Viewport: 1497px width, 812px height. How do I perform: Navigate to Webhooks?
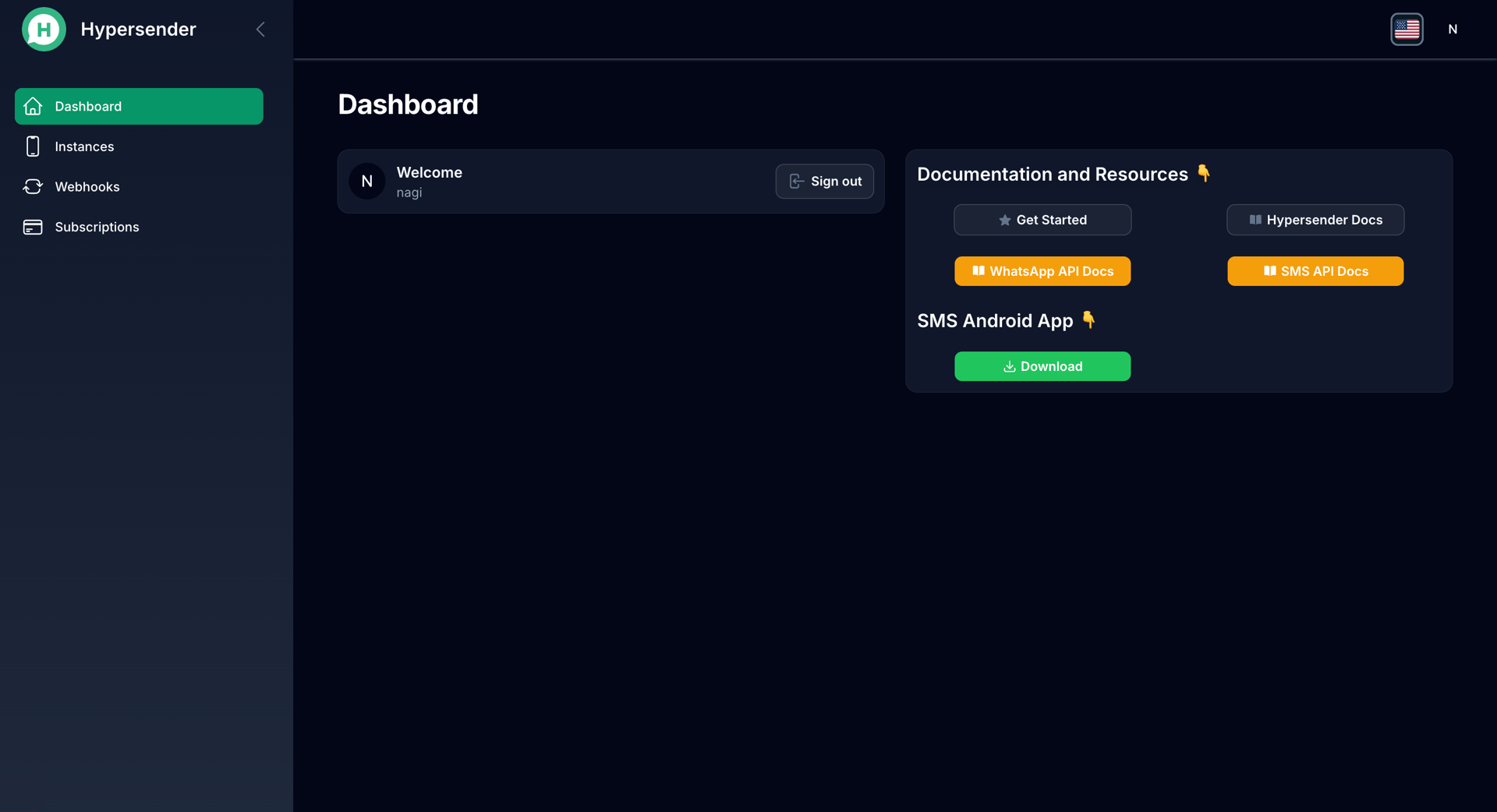coord(139,187)
